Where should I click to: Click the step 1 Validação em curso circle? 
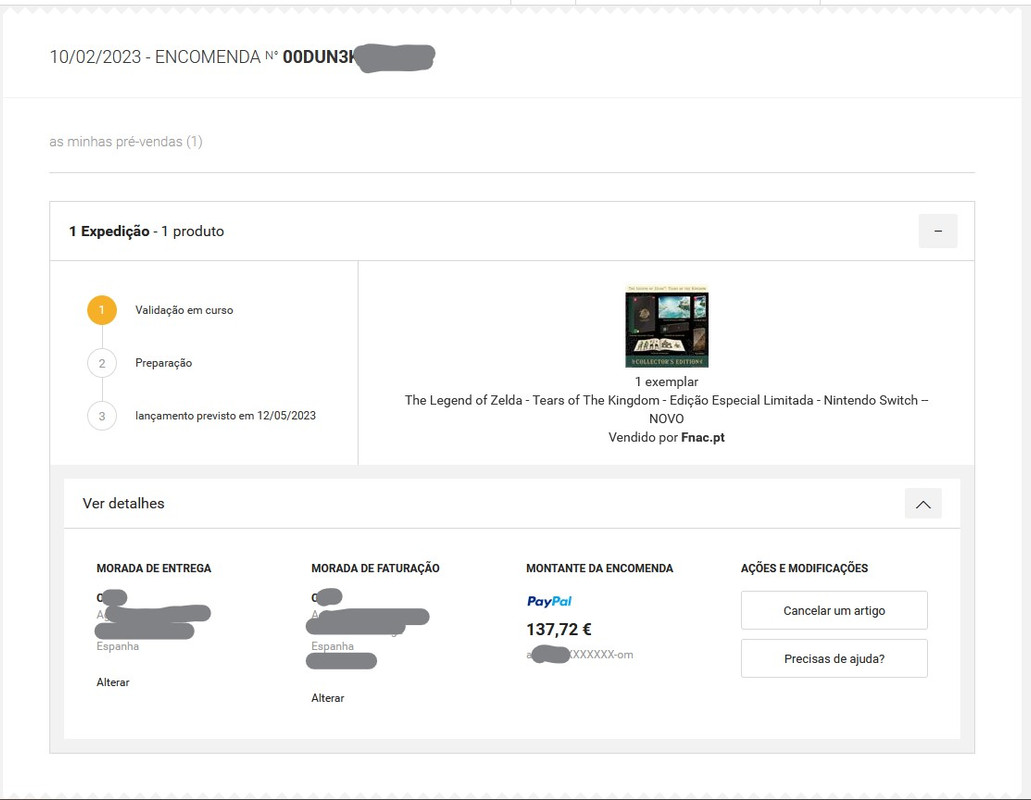[102, 310]
